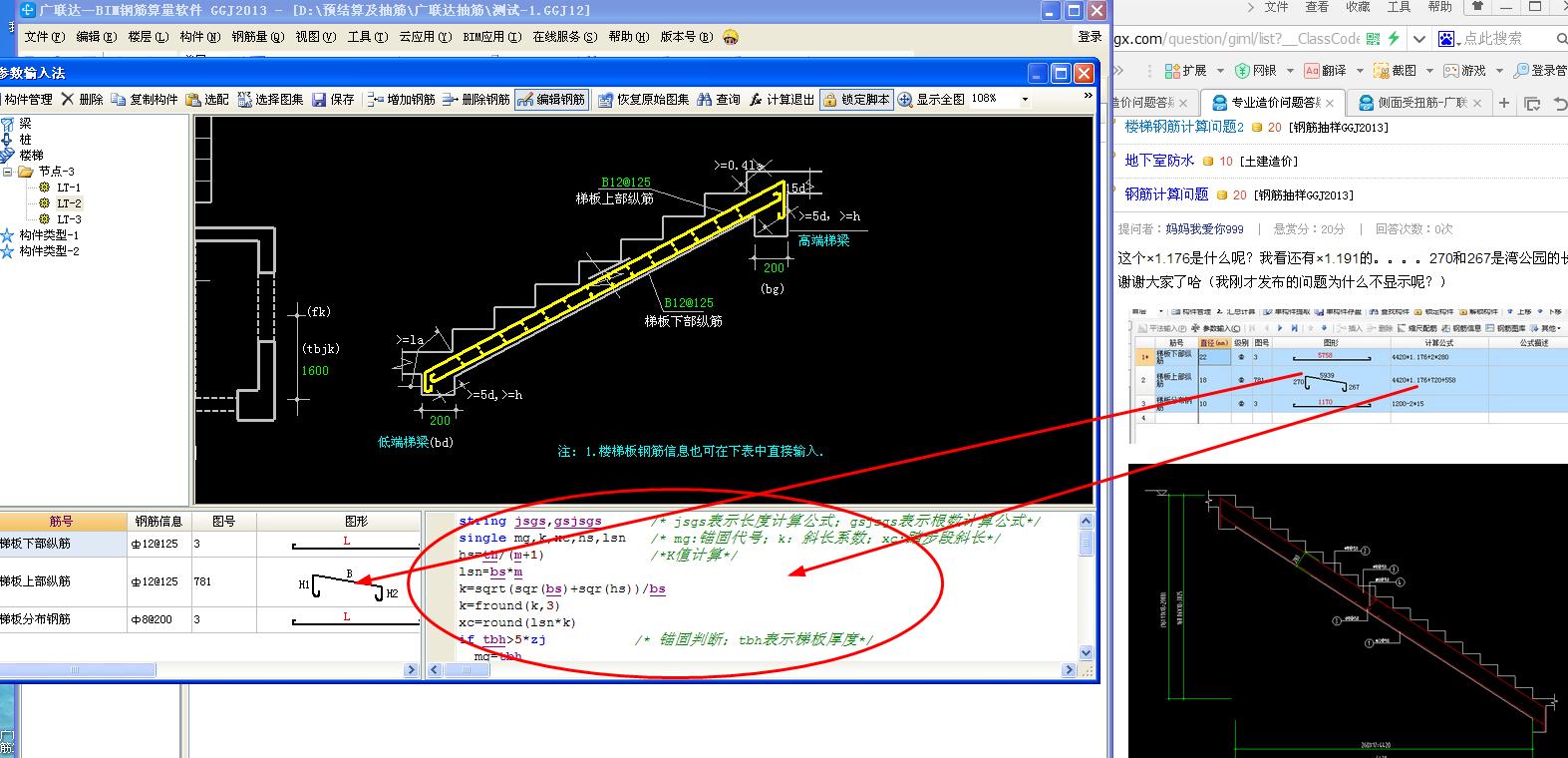This screenshot has width=1568, height=758.
Task: Open browser 游戏 dropdown arrow
Action: 1499,71
